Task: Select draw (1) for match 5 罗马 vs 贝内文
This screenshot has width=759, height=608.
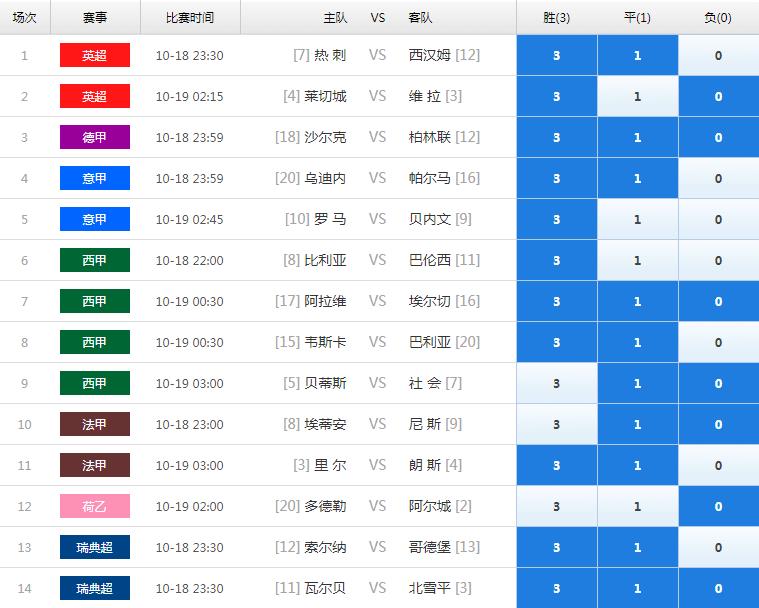Action: click(x=638, y=219)
